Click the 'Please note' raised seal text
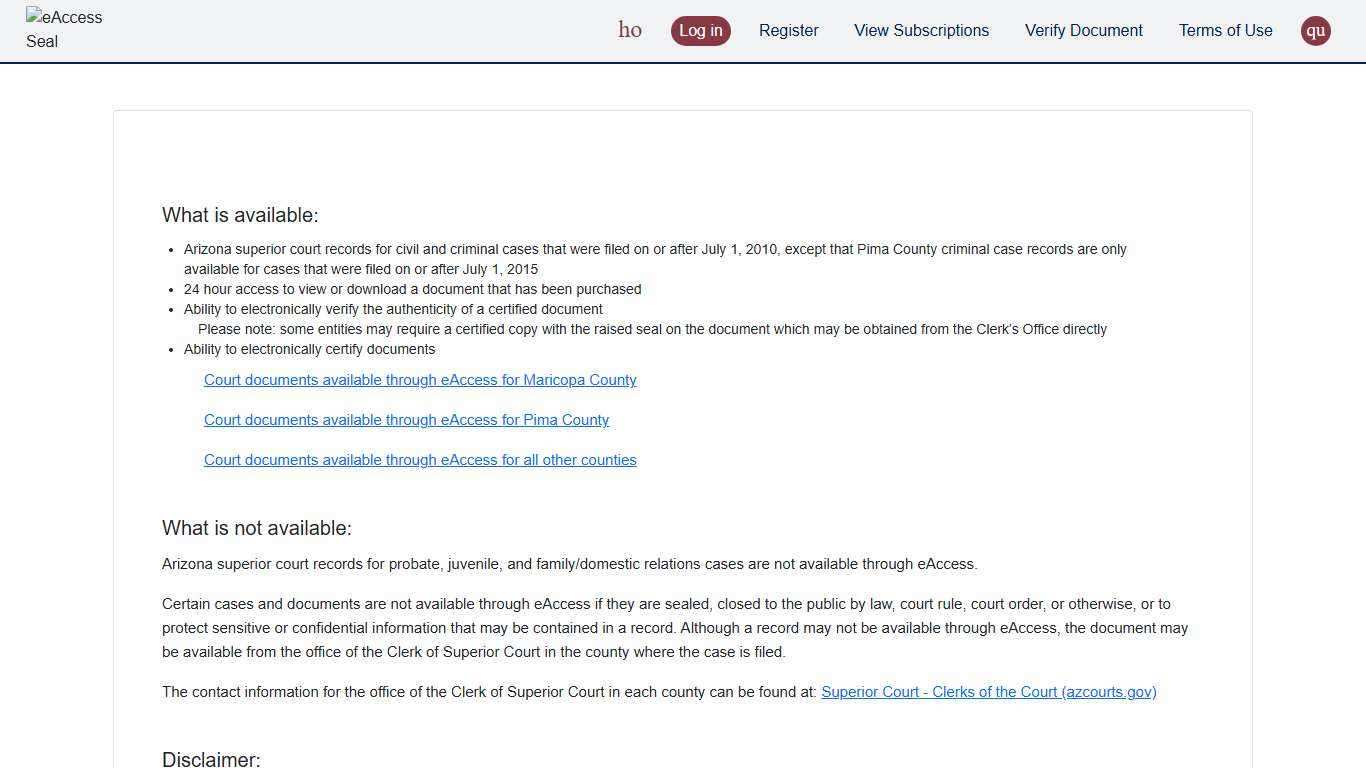 [652, 329]
